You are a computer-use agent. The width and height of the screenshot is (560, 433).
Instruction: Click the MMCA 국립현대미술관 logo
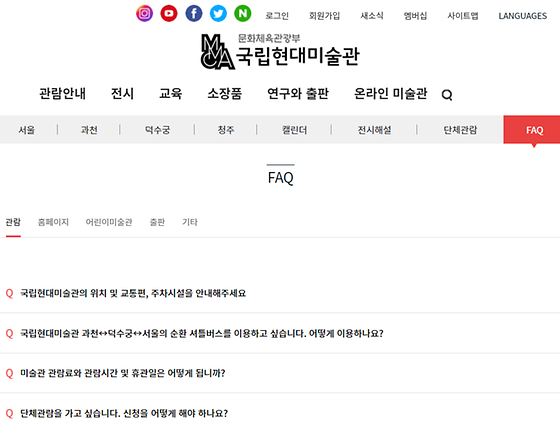click(x=280, y=52)
